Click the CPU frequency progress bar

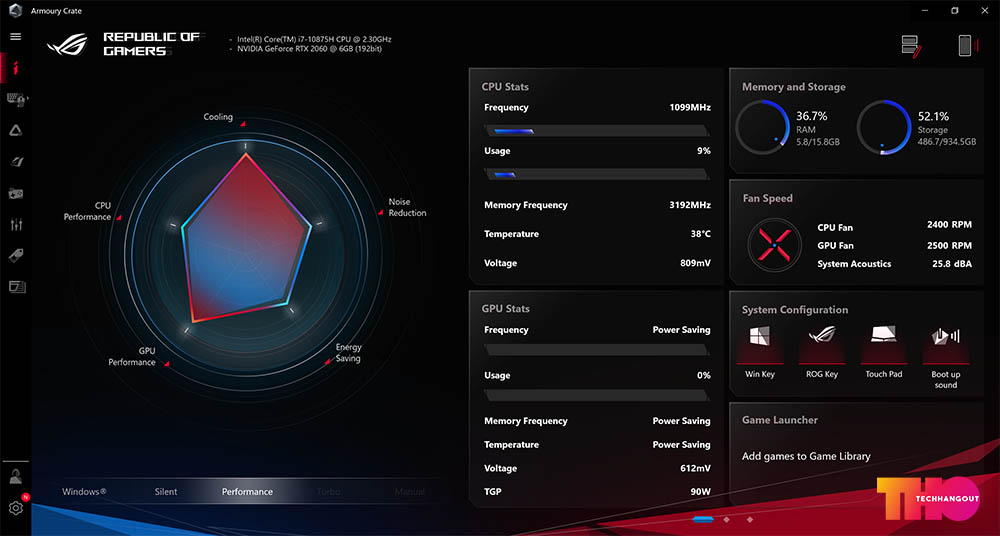click(596, 131)
